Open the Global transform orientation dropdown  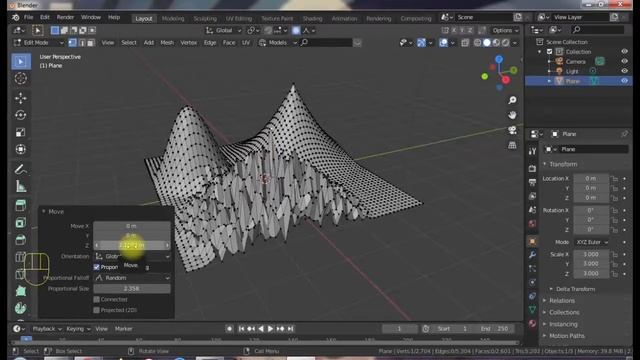224,30
